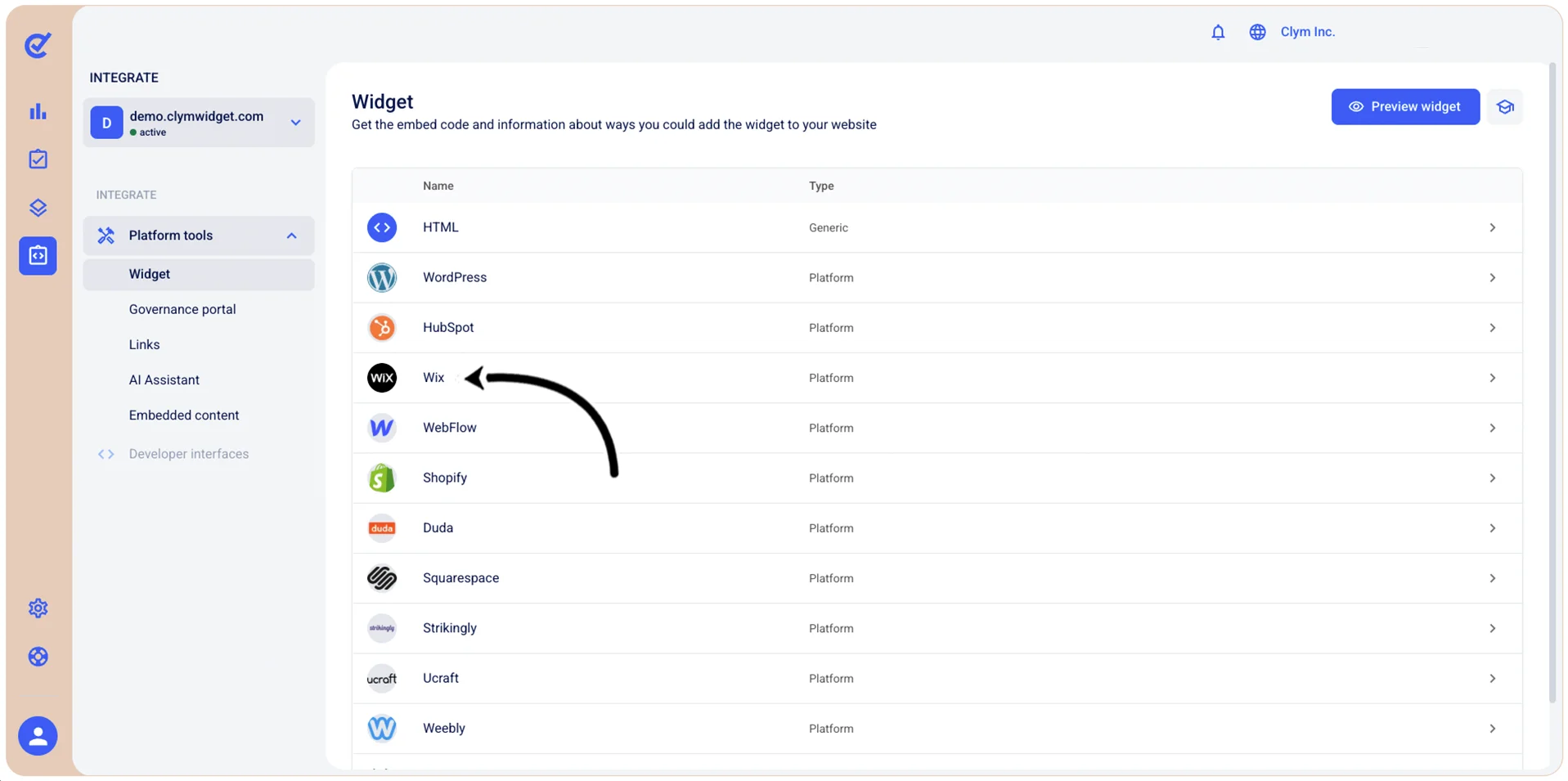Click the Type column header
Screen dimensions: 1568x781
[x=821, y=186]
